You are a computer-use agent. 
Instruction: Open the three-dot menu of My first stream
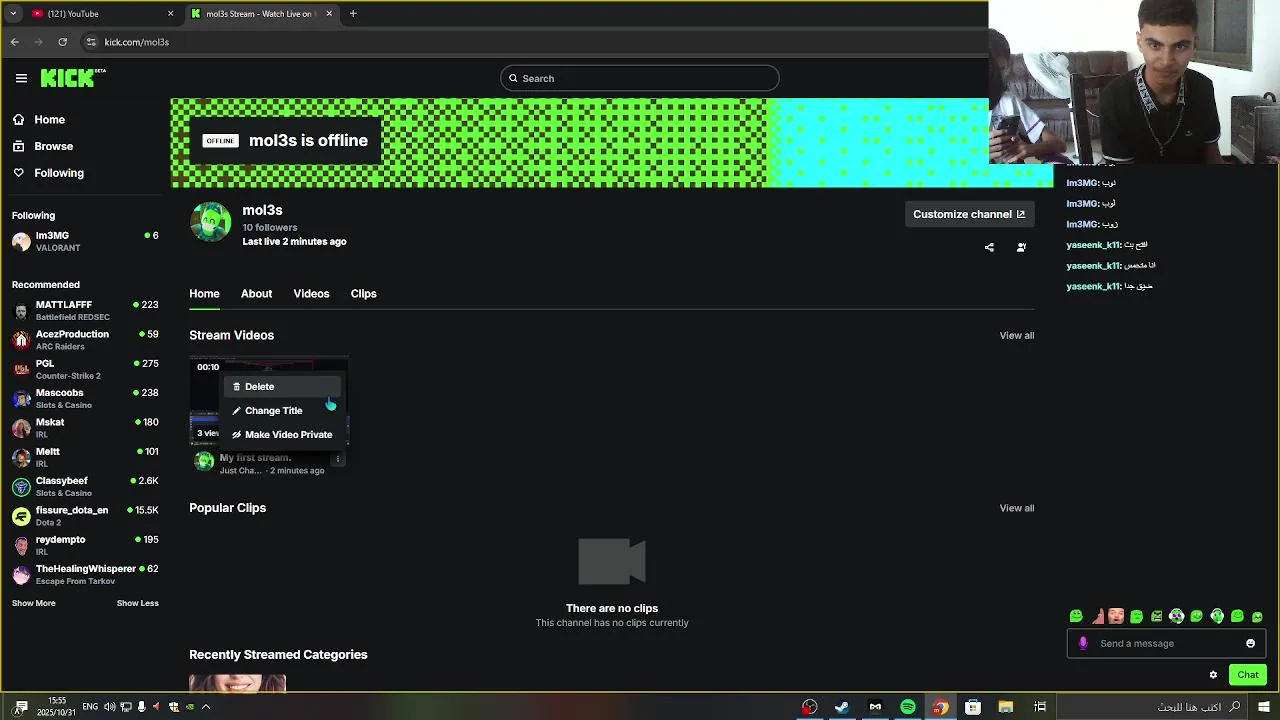pos(338,459)
